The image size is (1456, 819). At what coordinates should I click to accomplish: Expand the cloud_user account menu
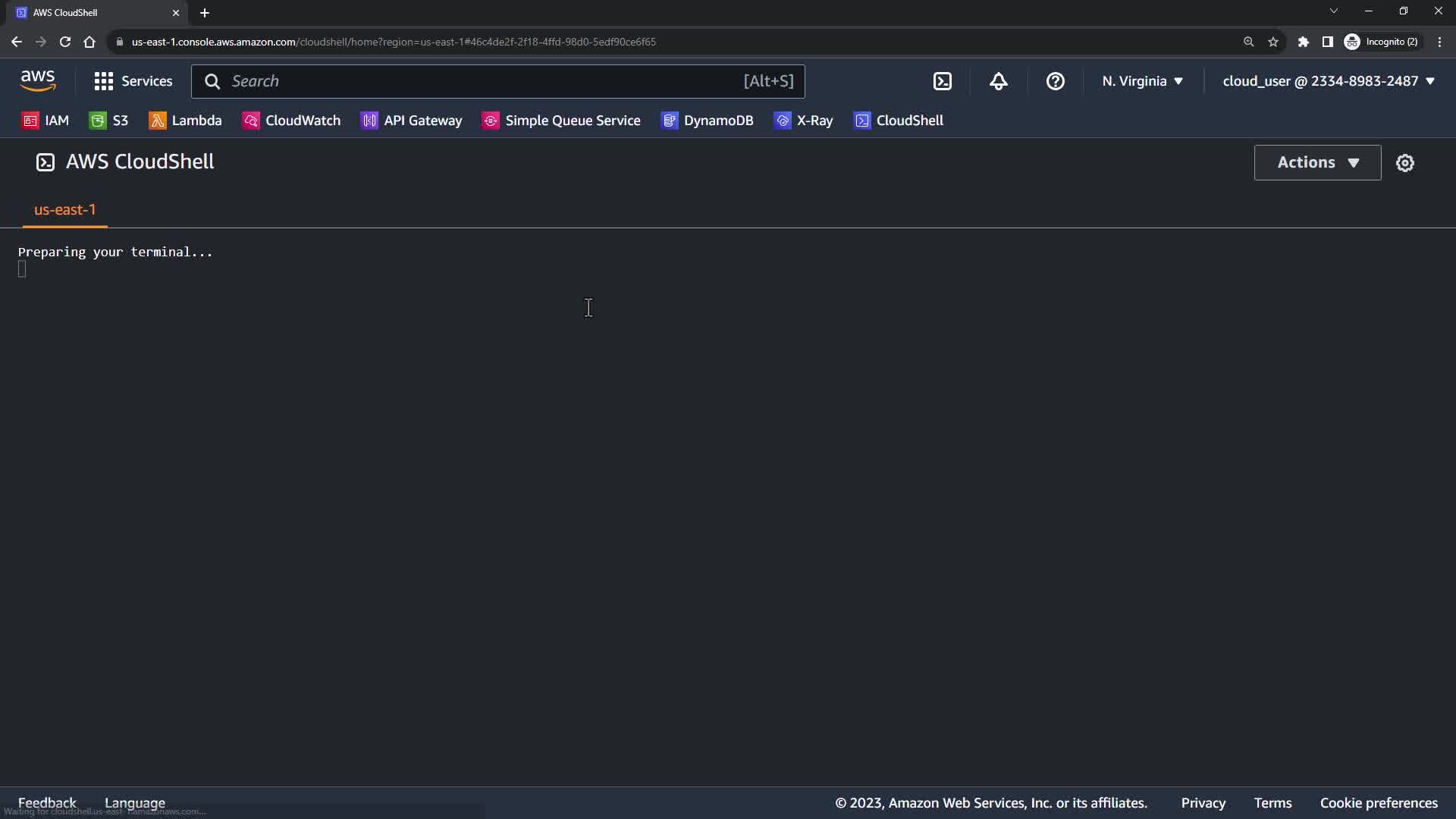(1328, 81)
